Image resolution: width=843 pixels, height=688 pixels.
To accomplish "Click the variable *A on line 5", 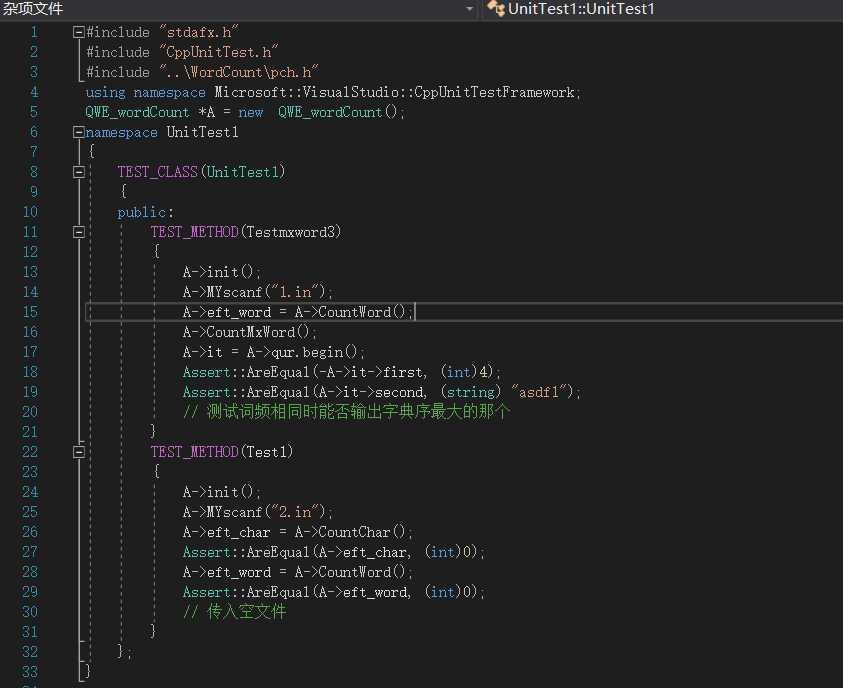I will point(206,112).
